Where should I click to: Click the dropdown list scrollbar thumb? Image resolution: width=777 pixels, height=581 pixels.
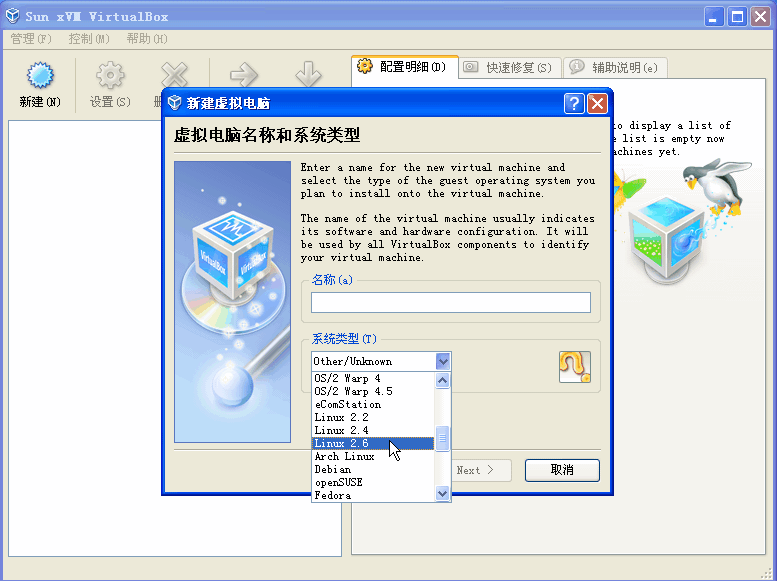(x=443, y=438)
